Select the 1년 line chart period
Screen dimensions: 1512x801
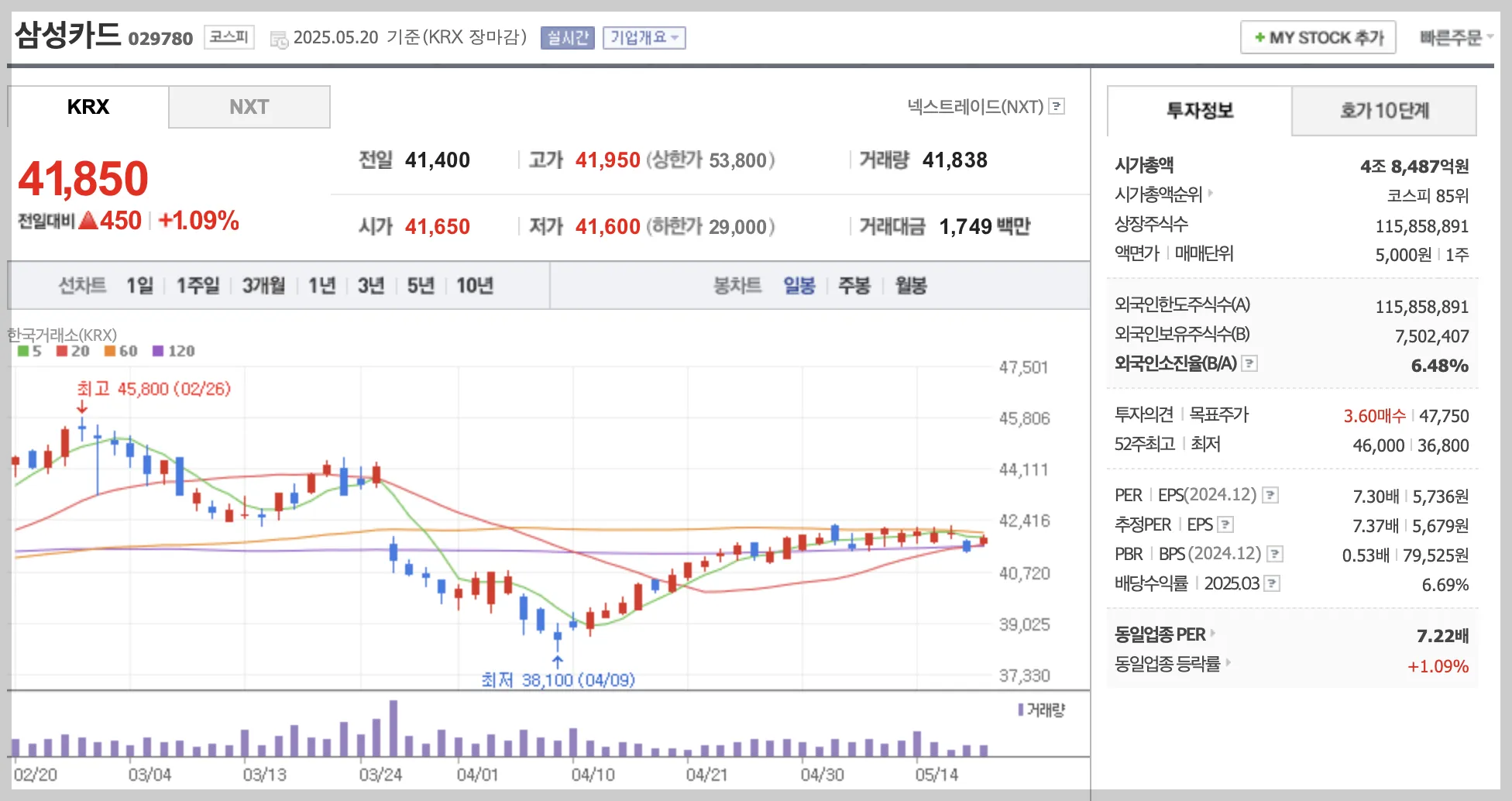click(x=322, y=286)
